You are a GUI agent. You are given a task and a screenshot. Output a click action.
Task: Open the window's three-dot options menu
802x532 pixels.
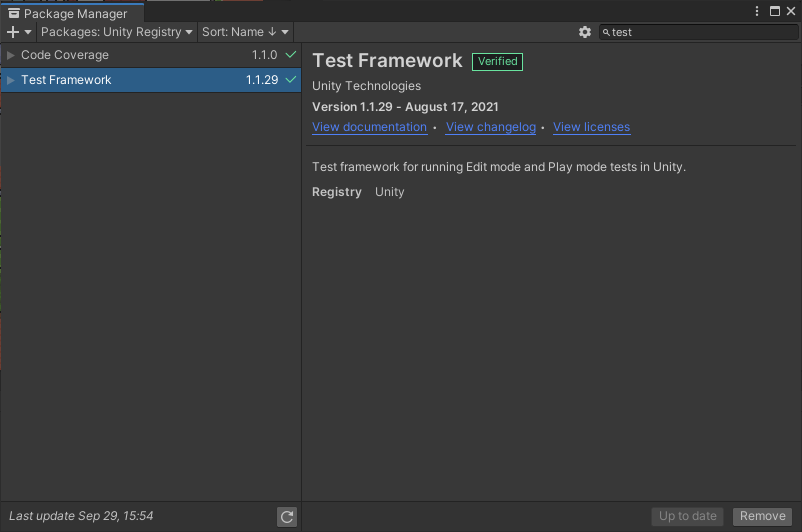755,11
